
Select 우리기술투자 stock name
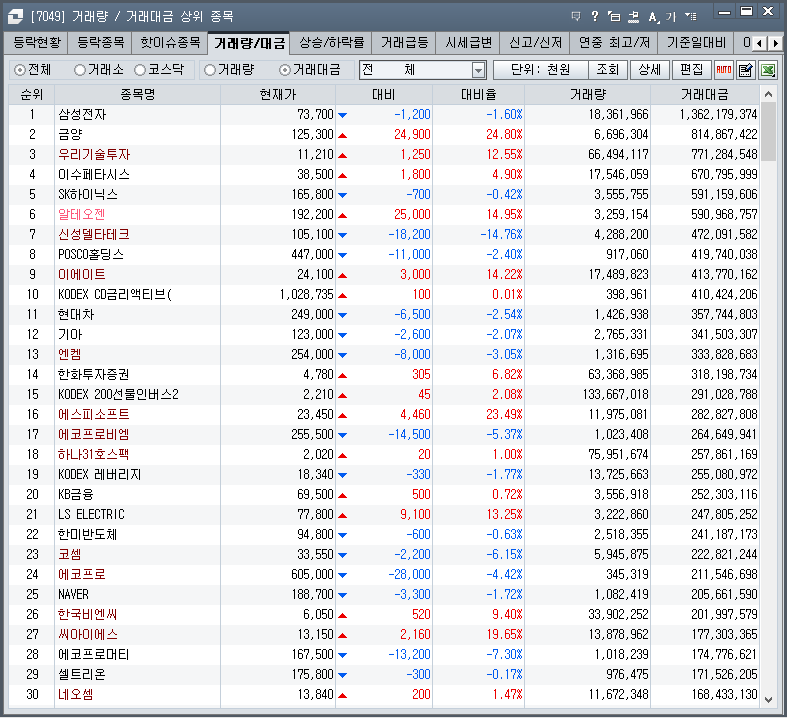(x=94, y=155)
